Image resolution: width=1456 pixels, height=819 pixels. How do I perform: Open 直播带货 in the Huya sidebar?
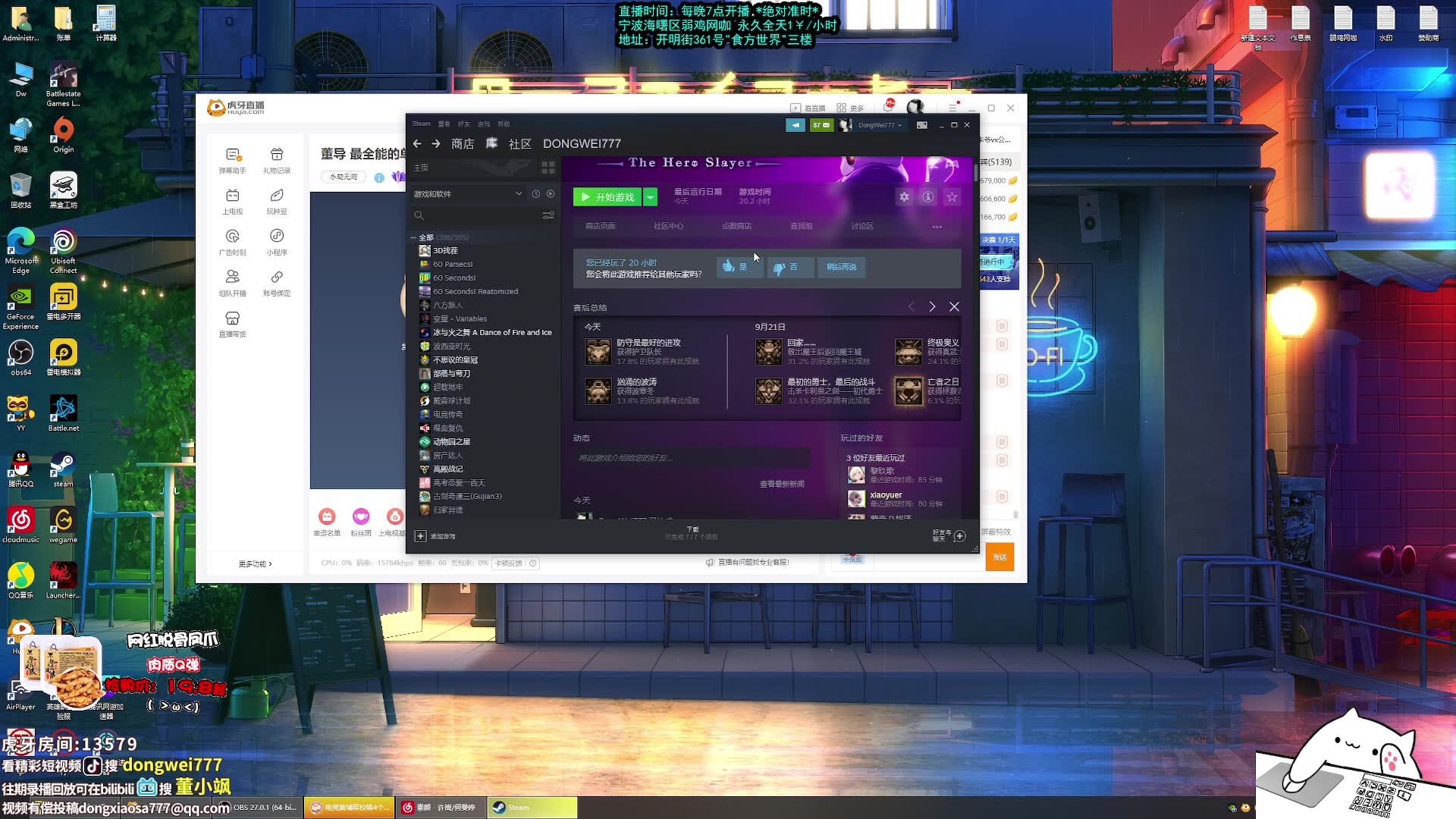point(233,325)
